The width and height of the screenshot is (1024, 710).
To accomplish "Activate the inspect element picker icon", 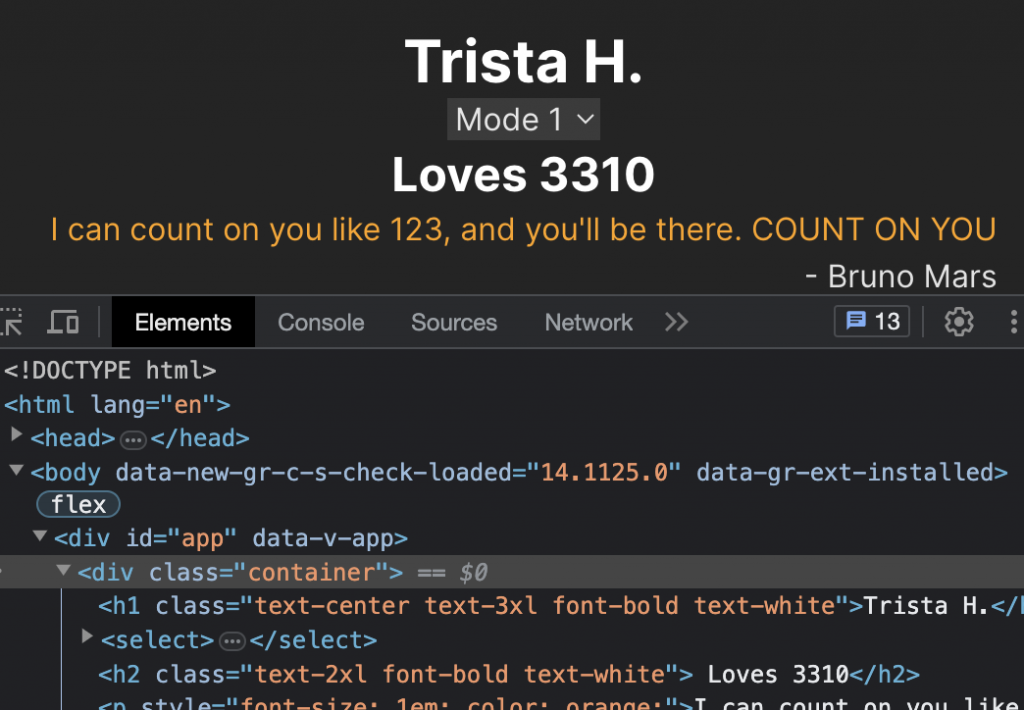I will coord(10,321).
